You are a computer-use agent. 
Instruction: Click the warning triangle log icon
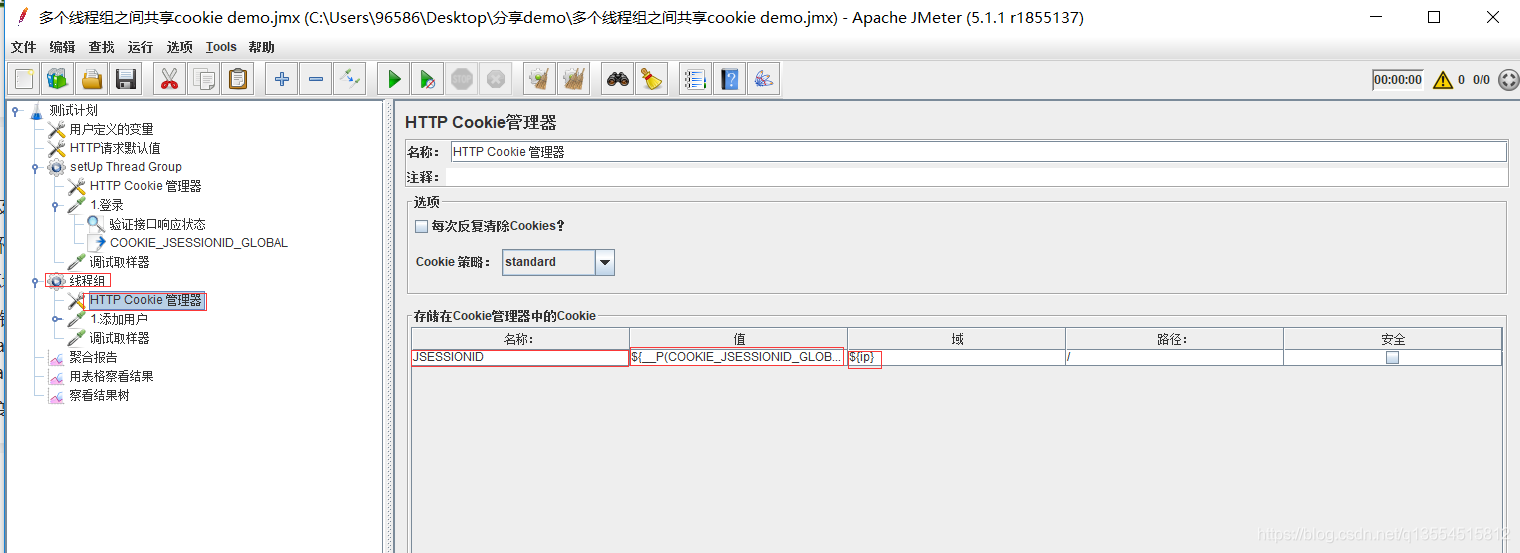coord(1442,80)
